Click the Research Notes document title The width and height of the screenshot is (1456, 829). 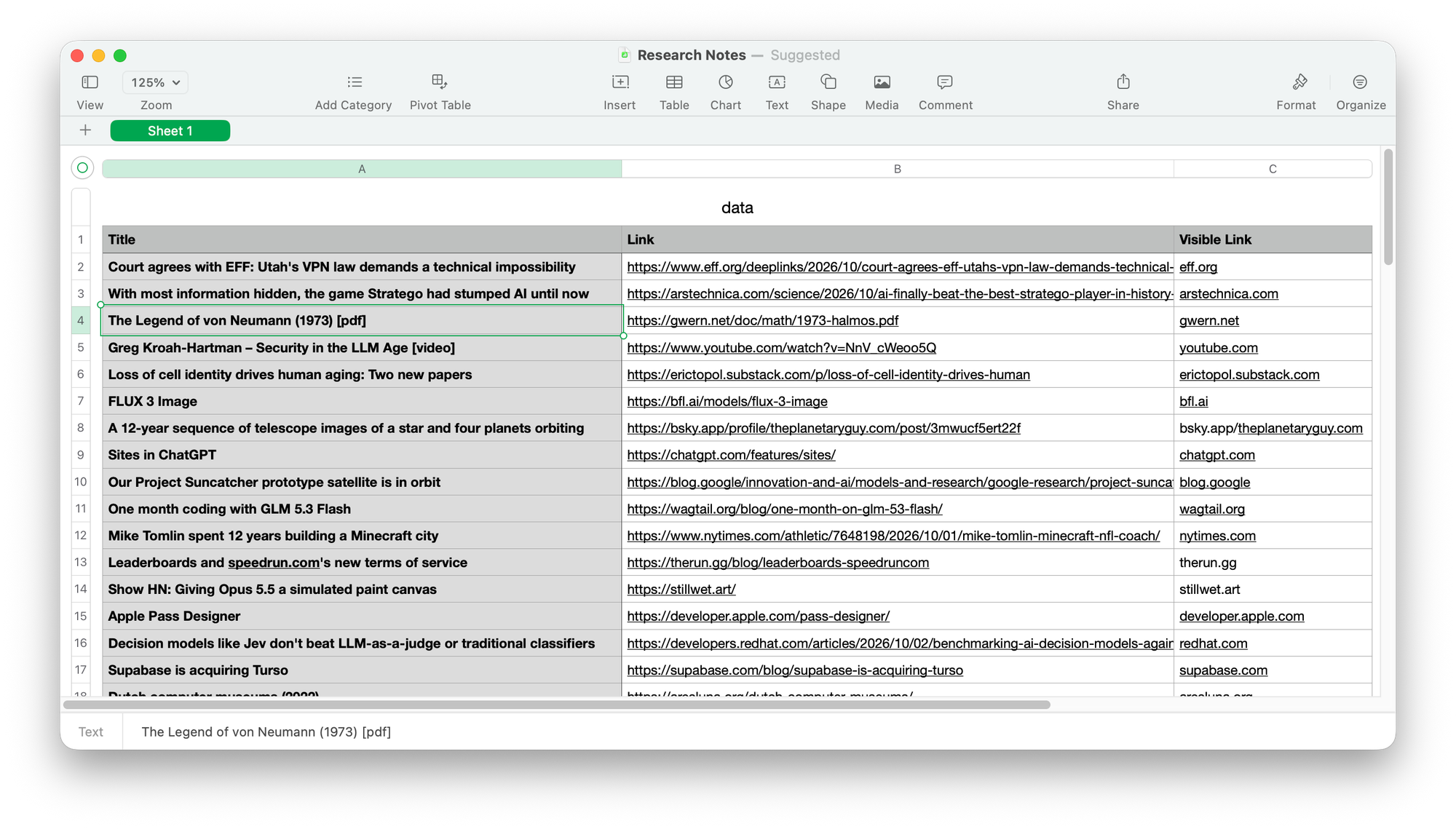click(692, 55)
